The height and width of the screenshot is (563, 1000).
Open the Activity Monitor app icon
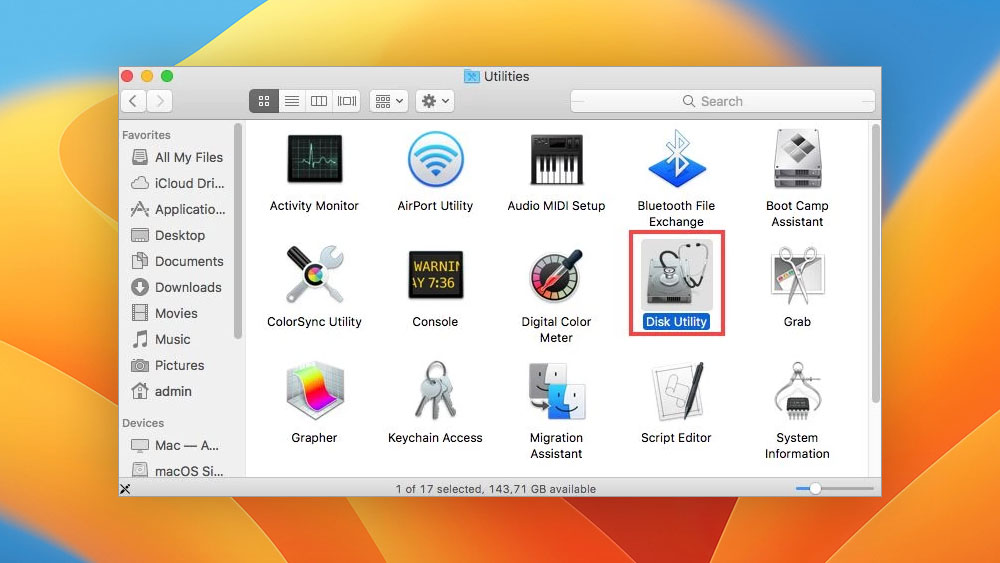(314, 159)
